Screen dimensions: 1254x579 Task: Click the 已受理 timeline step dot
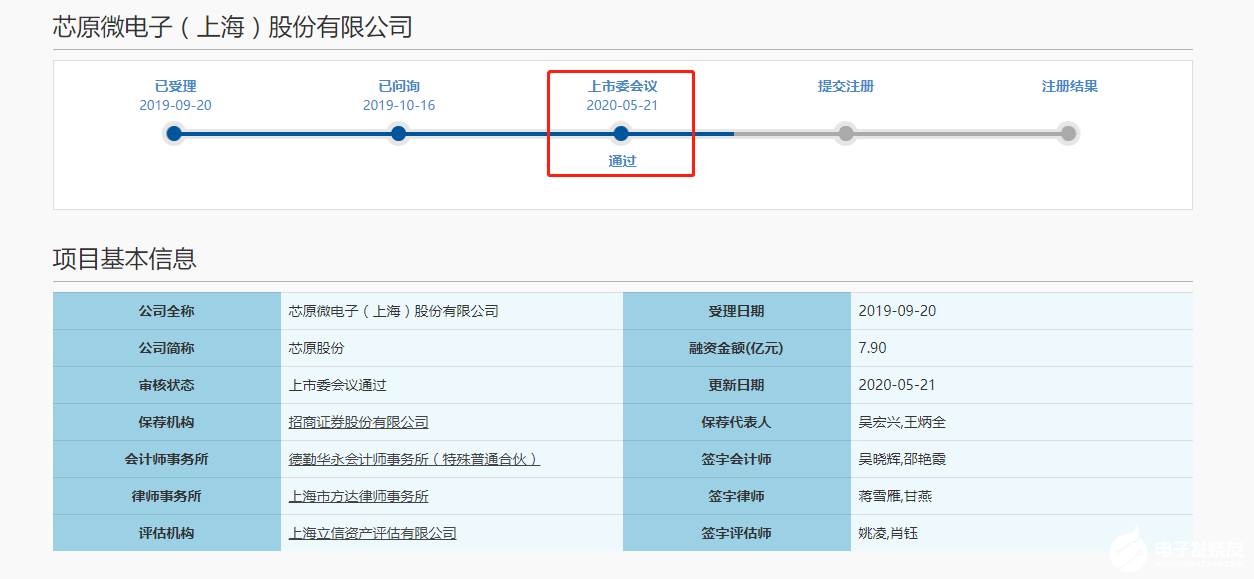[174, 133]
